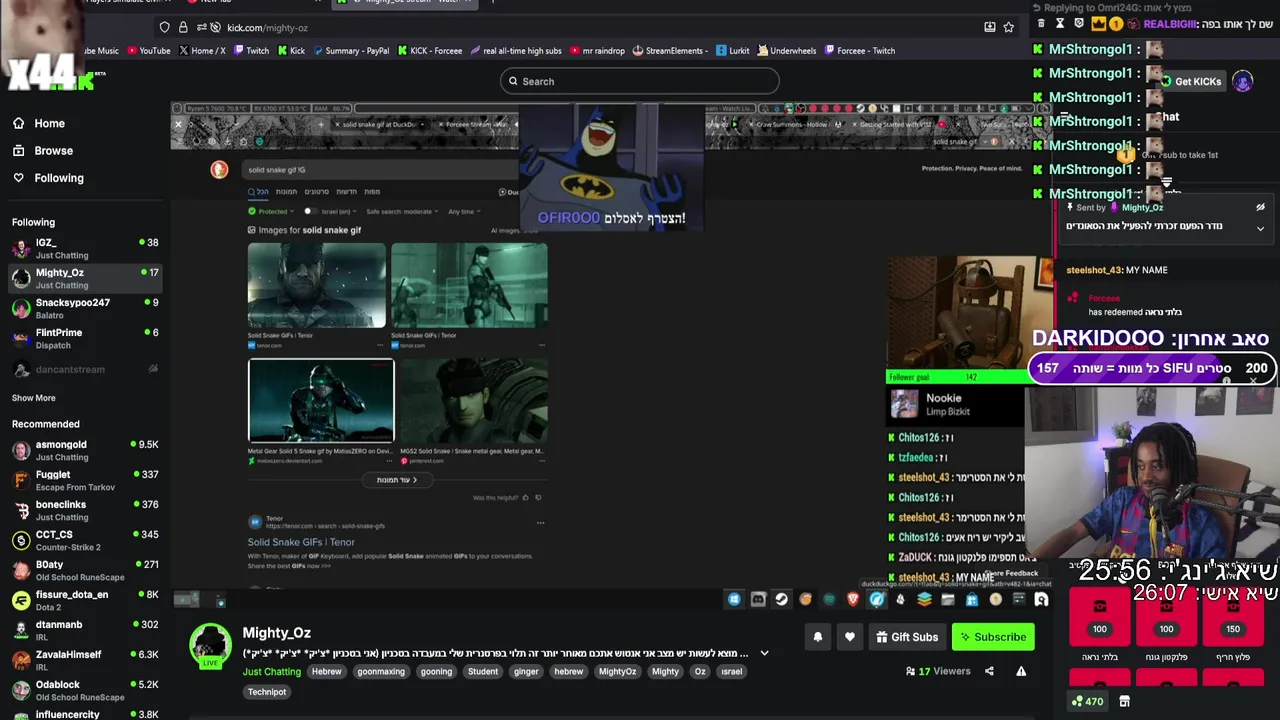Open Solid Snake GIFs Tenor result link
1280x720 pixels.
click(301, 542)
